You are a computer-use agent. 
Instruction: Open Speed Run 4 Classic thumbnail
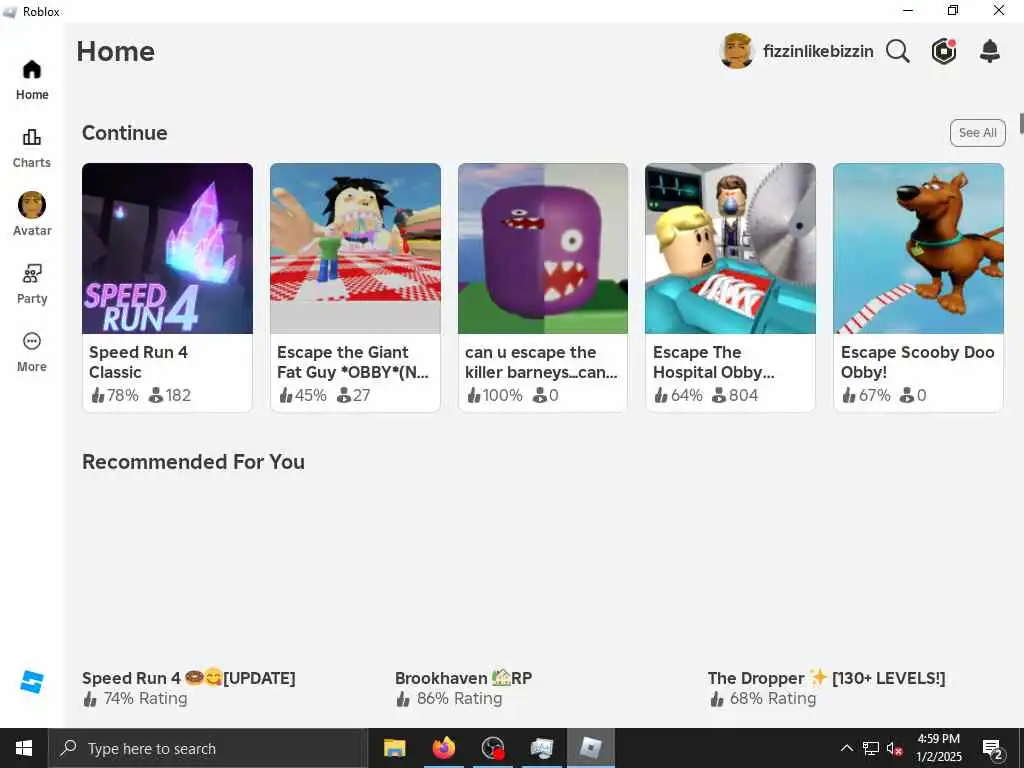167,248
